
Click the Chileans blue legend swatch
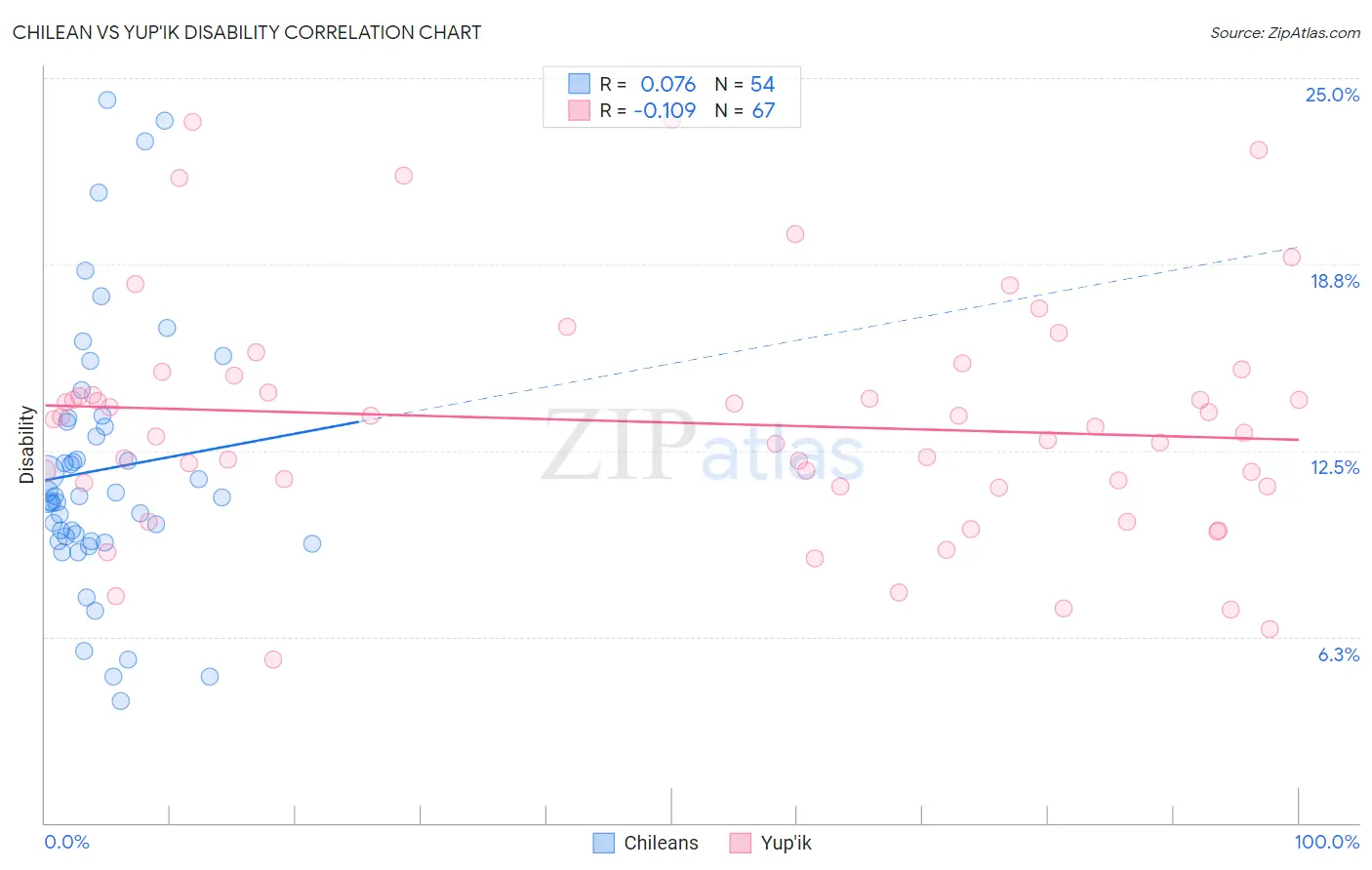tap(604, 843)
